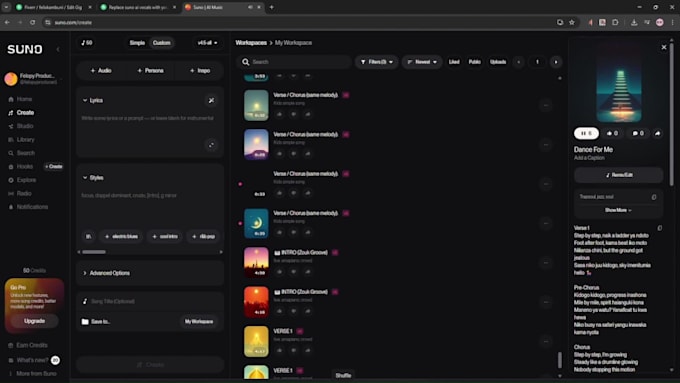Copy the Dance For Me style tags
Viewport: 680px width, 383px height.
[x=654, y=197]
